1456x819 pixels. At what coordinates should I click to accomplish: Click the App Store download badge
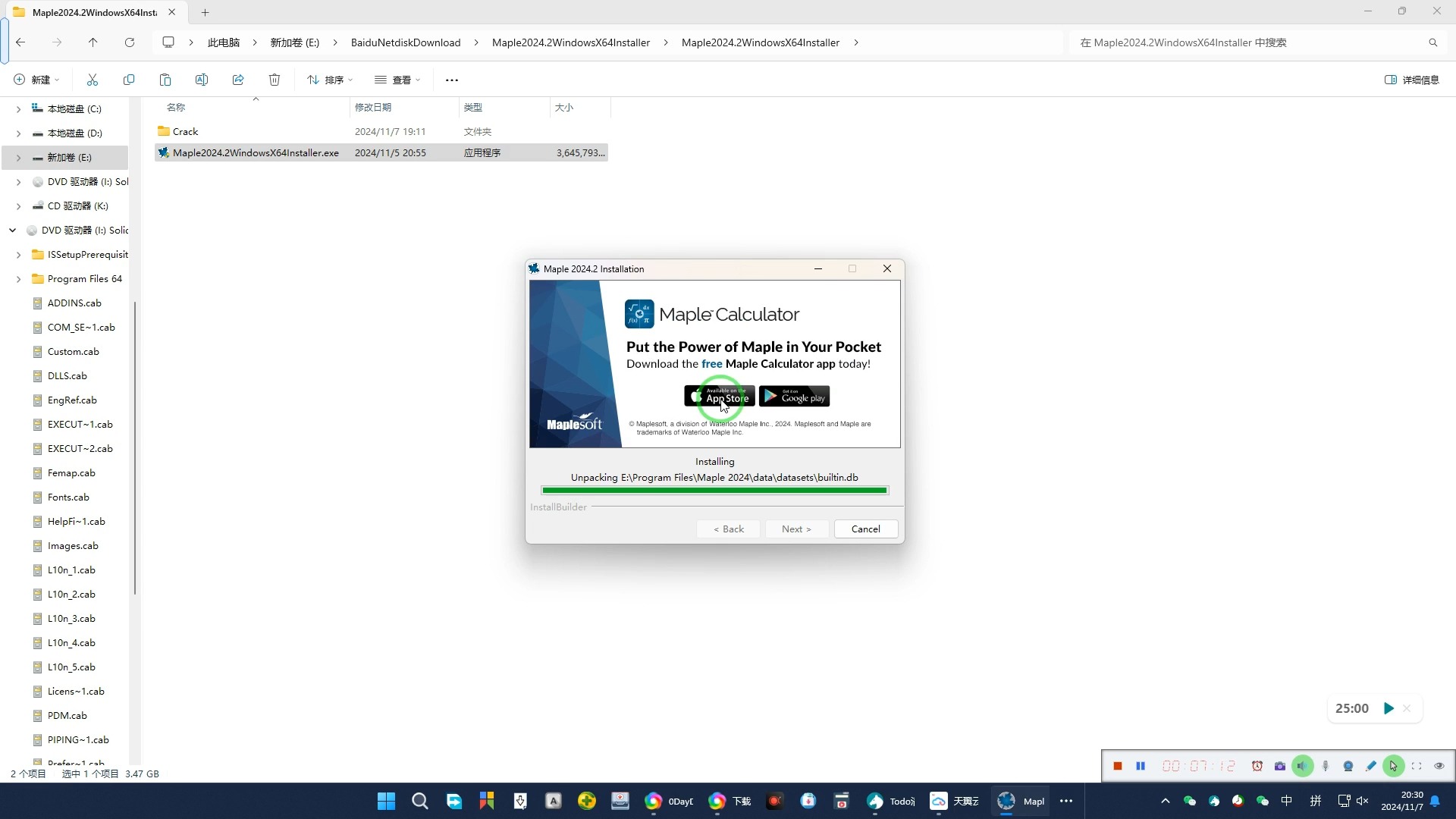point(719,396)
